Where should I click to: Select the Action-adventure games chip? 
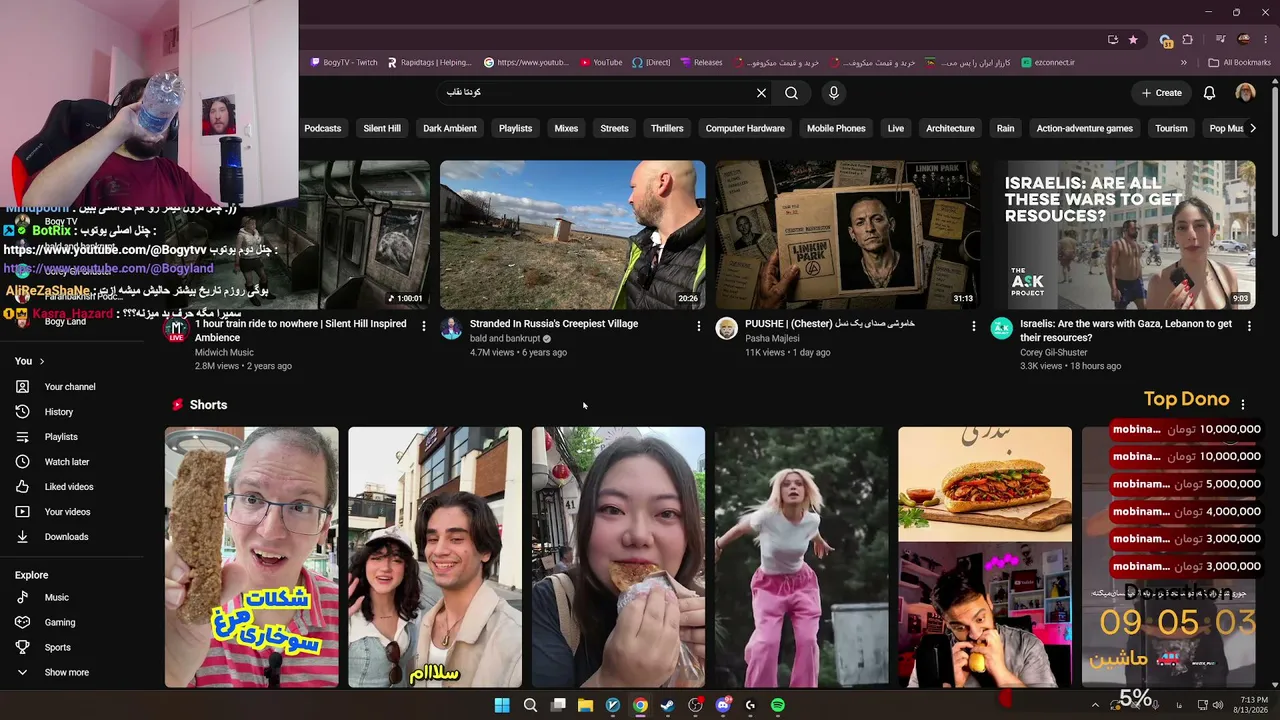click(x=1084, y=128)
